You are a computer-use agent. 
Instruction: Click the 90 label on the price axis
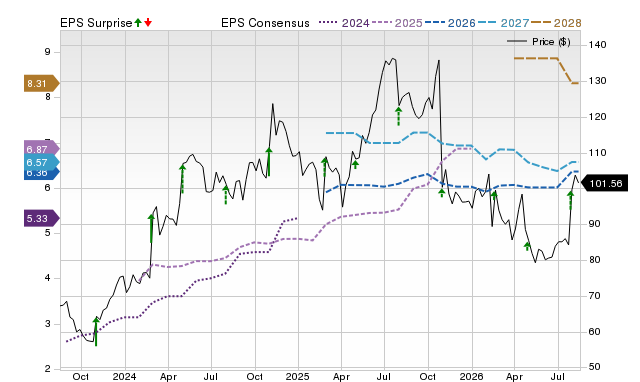tap(594, 224)
